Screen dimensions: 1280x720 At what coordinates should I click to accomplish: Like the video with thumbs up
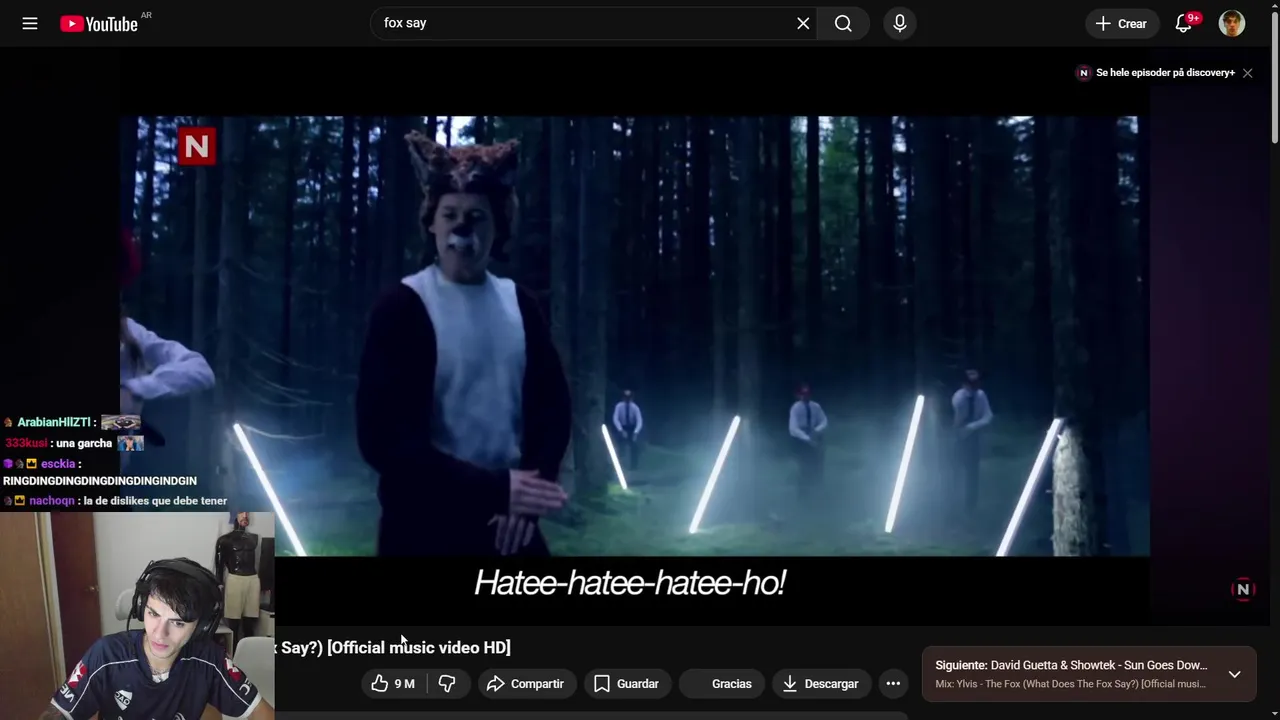(392, 684)
